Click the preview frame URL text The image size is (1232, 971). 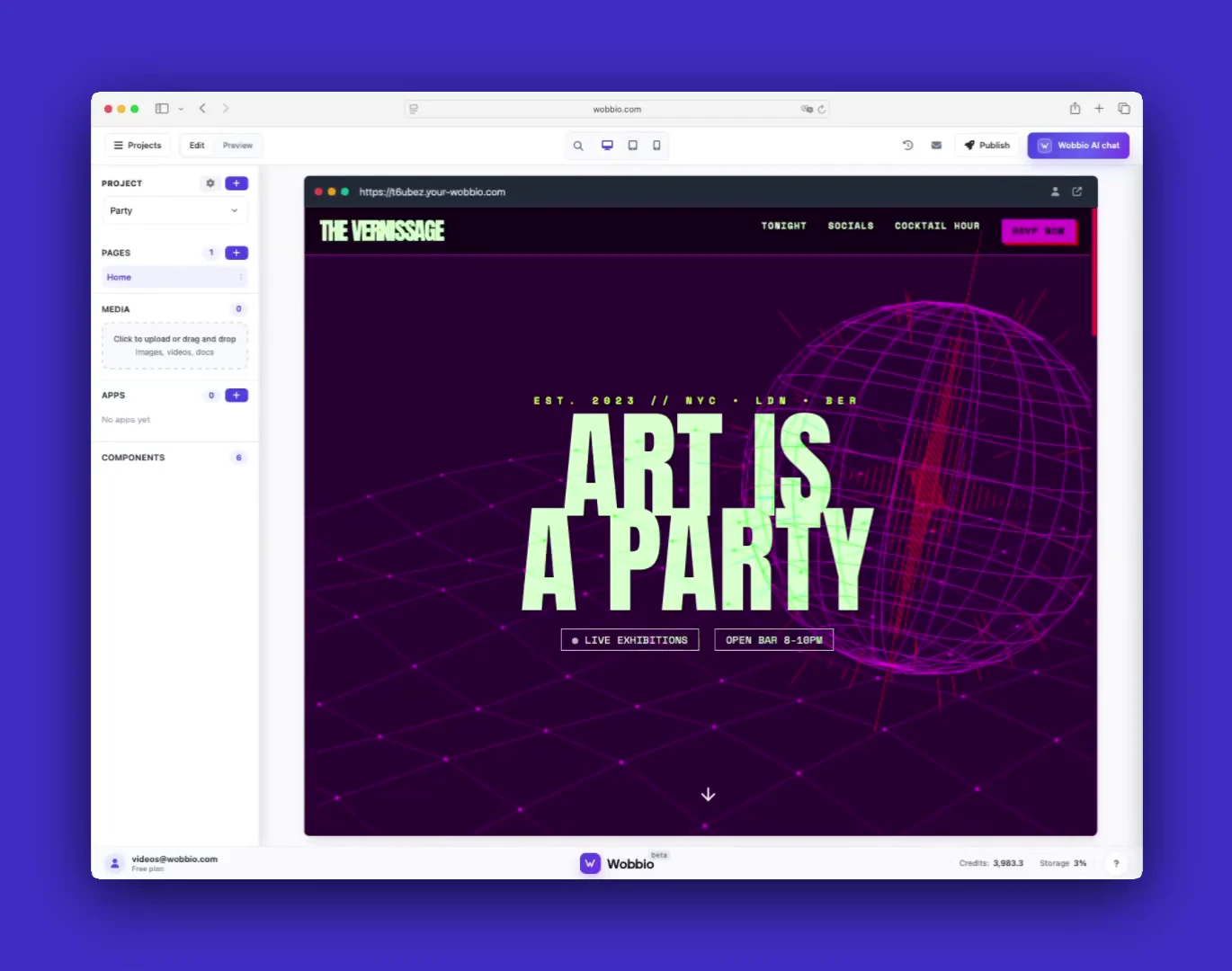(x=432, y=192)
